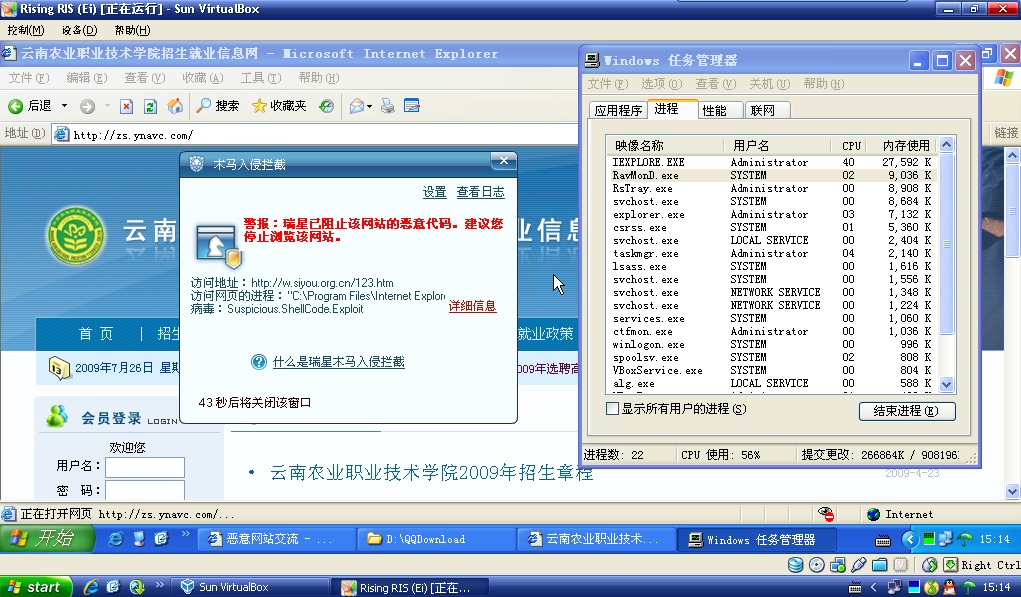The width and height of the screenshot is (1021, 597).
Task: Click the Print icon in the IE toolbar
Action: [x=387, y=106]
